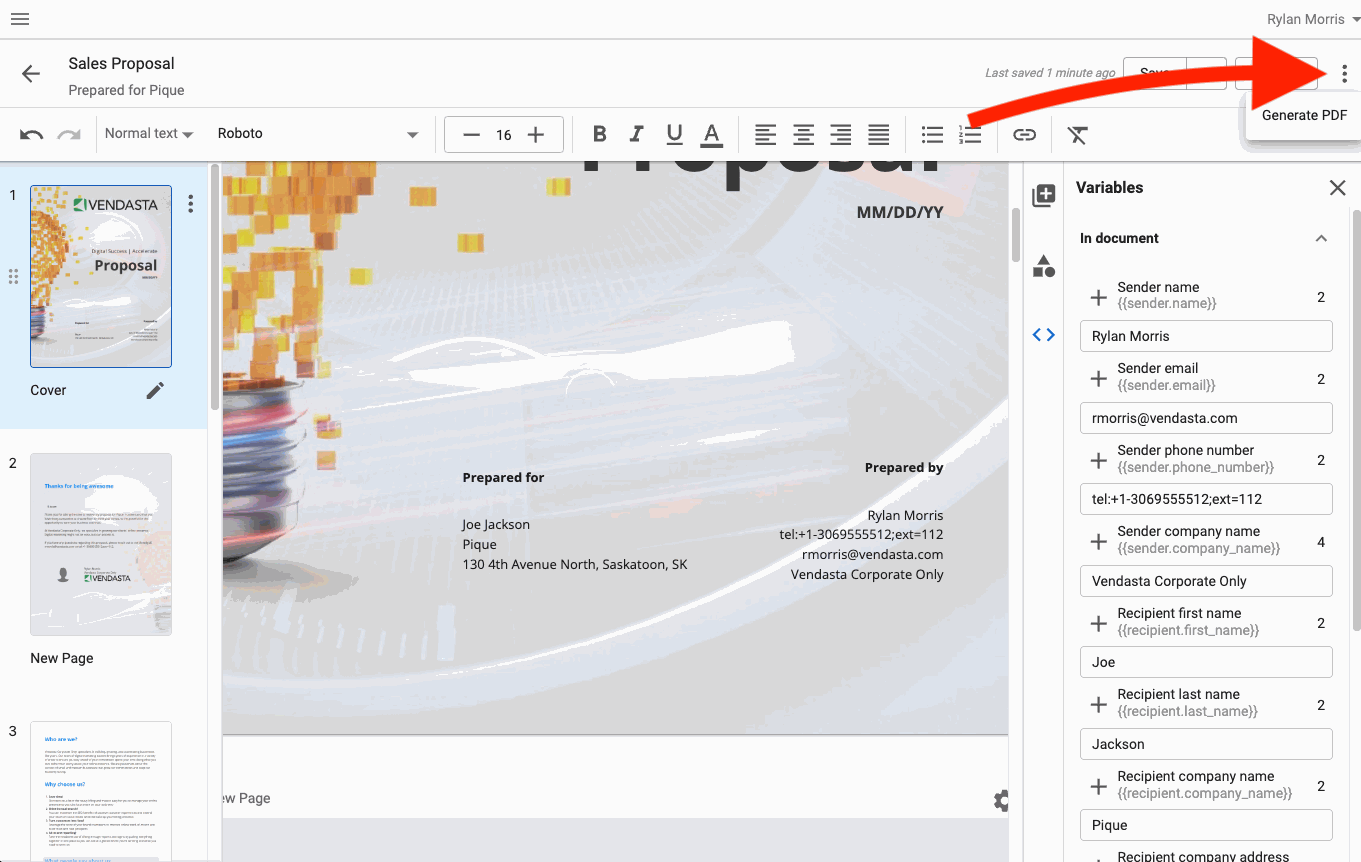The height and width of the screenshot is (862, 1361).
Task: Insert the Sender company name variable
Action: click(1098, 542)
